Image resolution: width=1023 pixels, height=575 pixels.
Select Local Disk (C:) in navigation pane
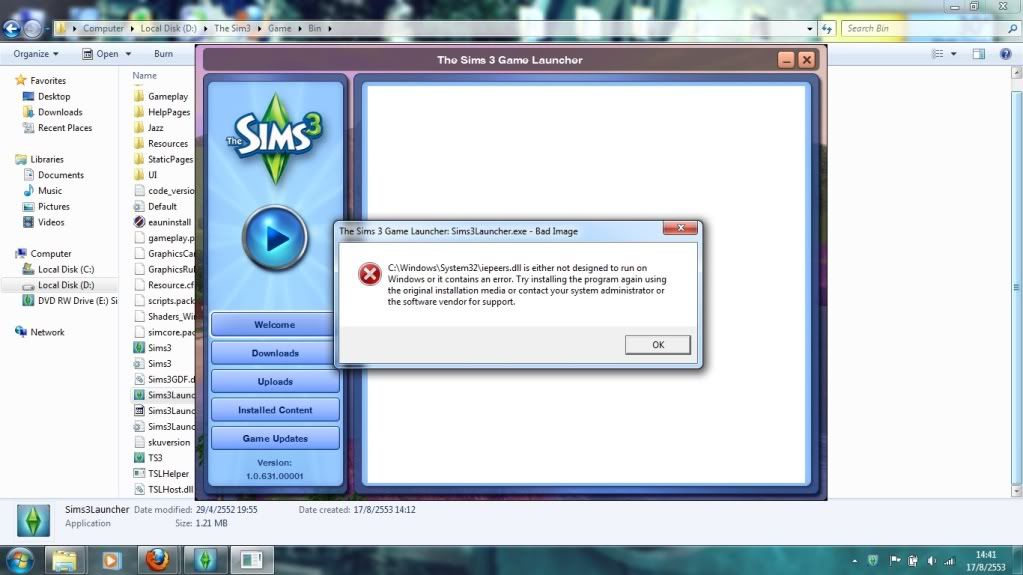[65, 269]
